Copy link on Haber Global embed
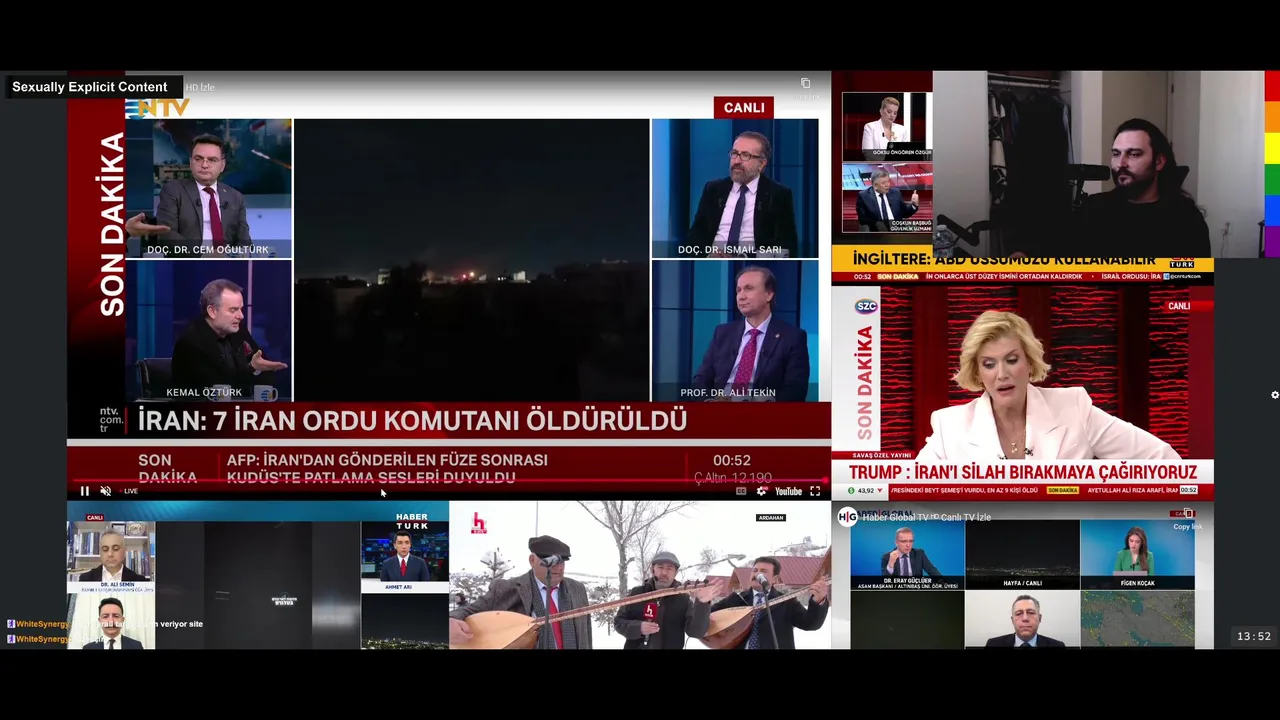Viewport: 1280px width, 720px height. click(x=1187, y=516)
